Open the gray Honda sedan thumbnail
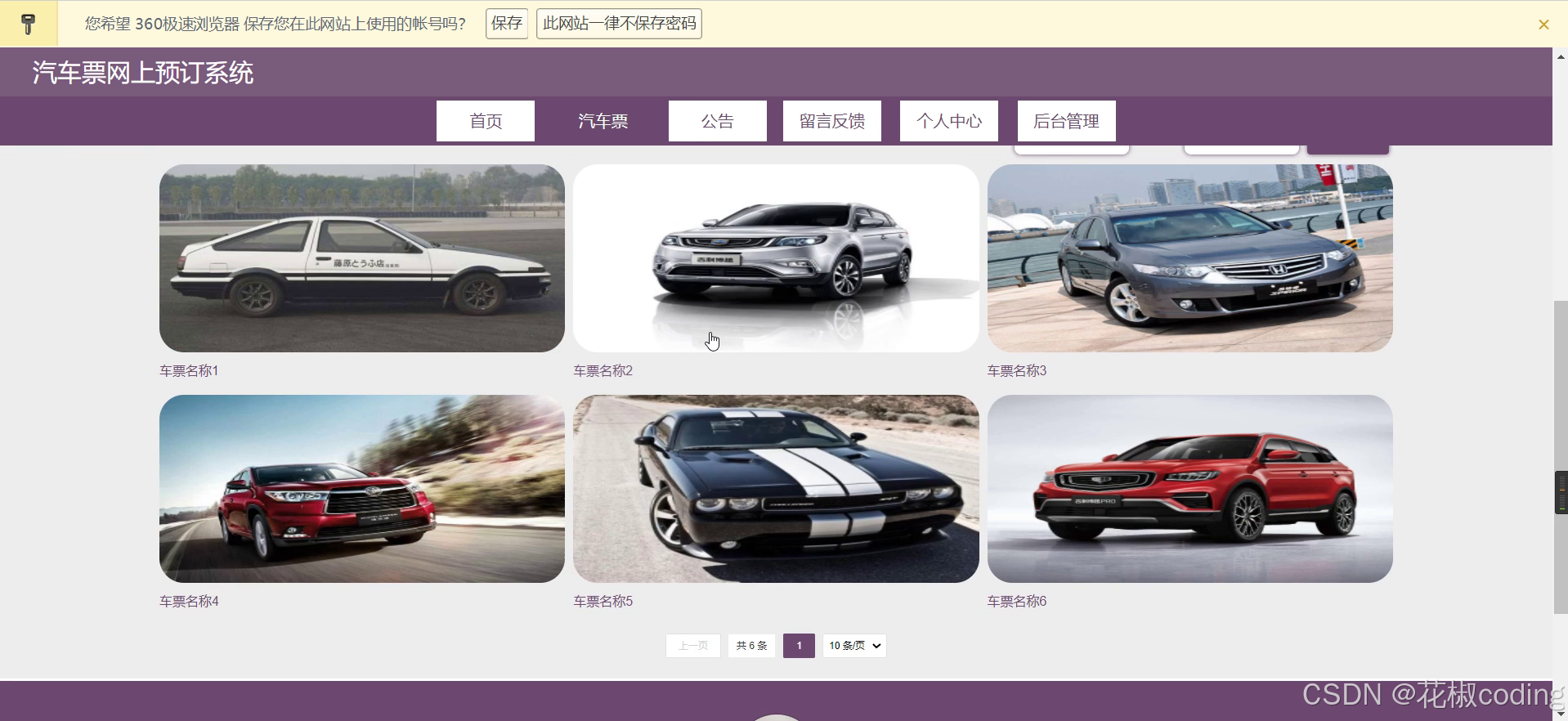The height and width of the screenshot is (721, 1568). [1190, 258]
